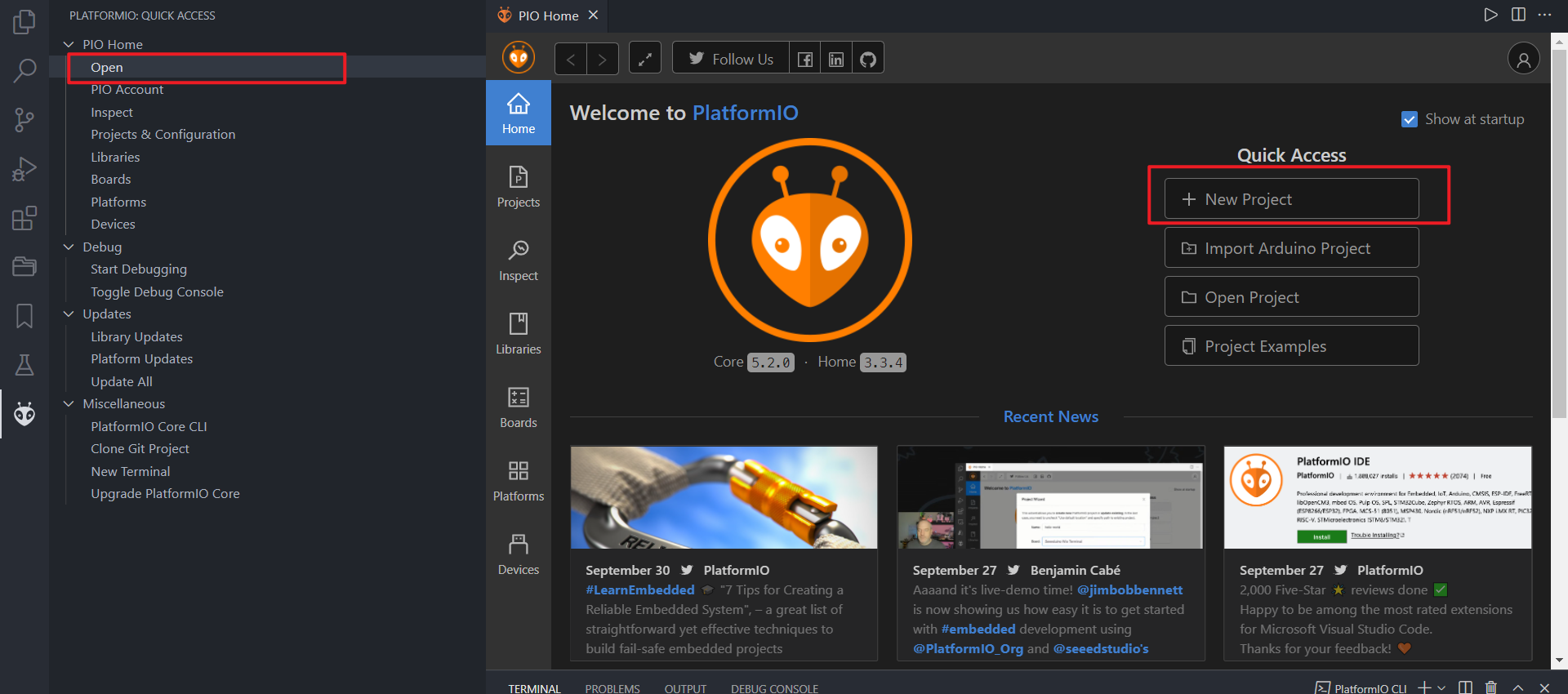Open Platforms in the PIO Home sidebar

coord(519,481)
